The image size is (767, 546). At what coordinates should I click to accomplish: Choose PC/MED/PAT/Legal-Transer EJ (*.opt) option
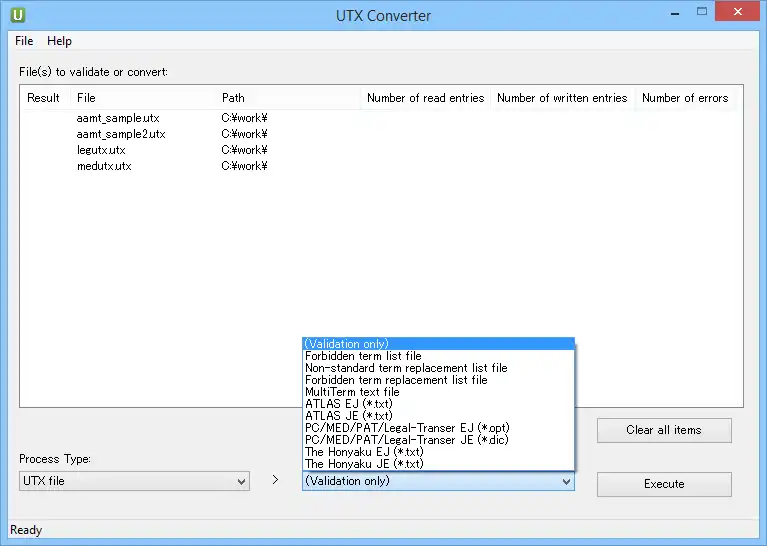[438, 428]
